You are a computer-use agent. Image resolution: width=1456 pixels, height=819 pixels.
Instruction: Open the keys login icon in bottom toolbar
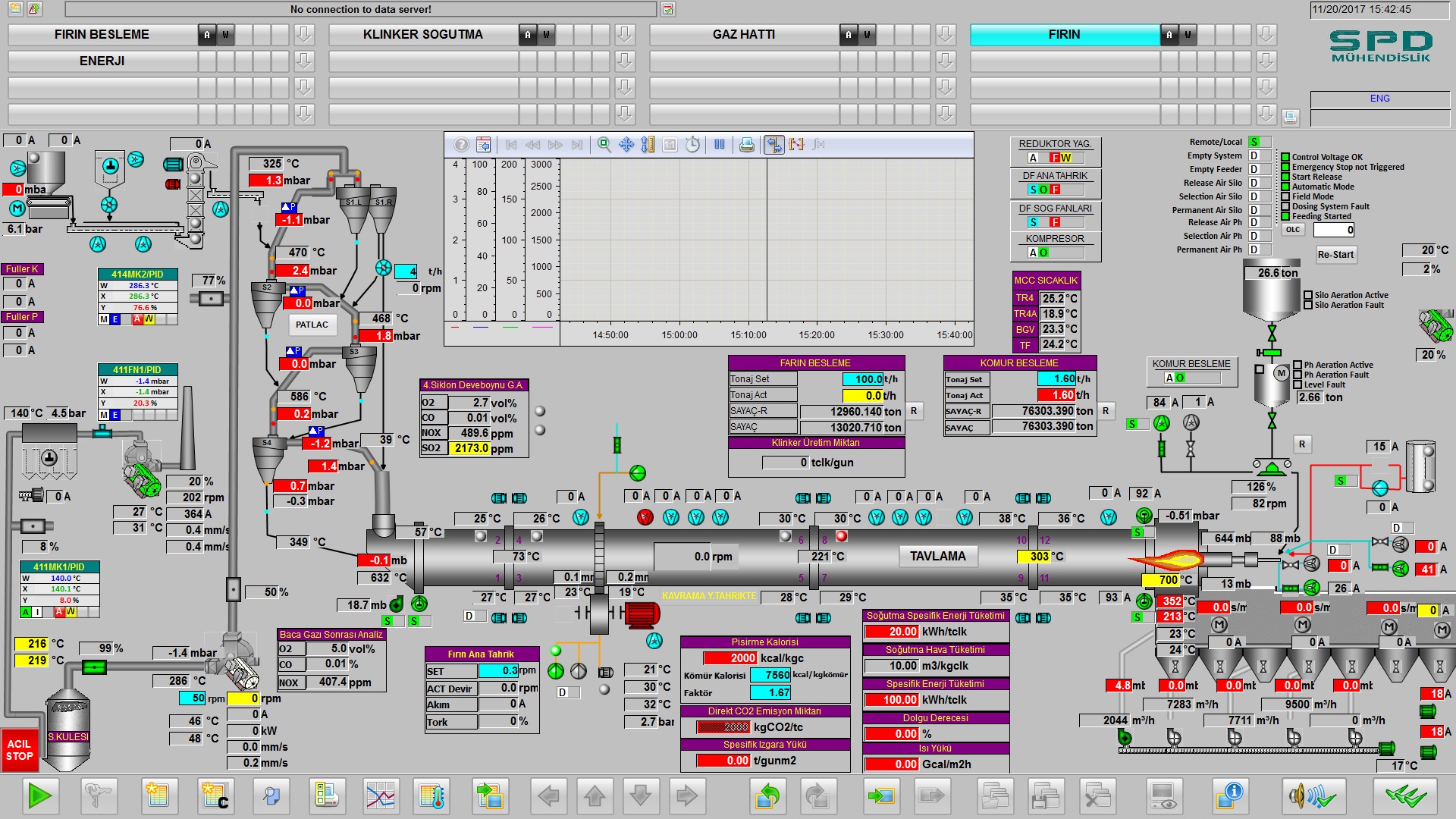[99, 796]
